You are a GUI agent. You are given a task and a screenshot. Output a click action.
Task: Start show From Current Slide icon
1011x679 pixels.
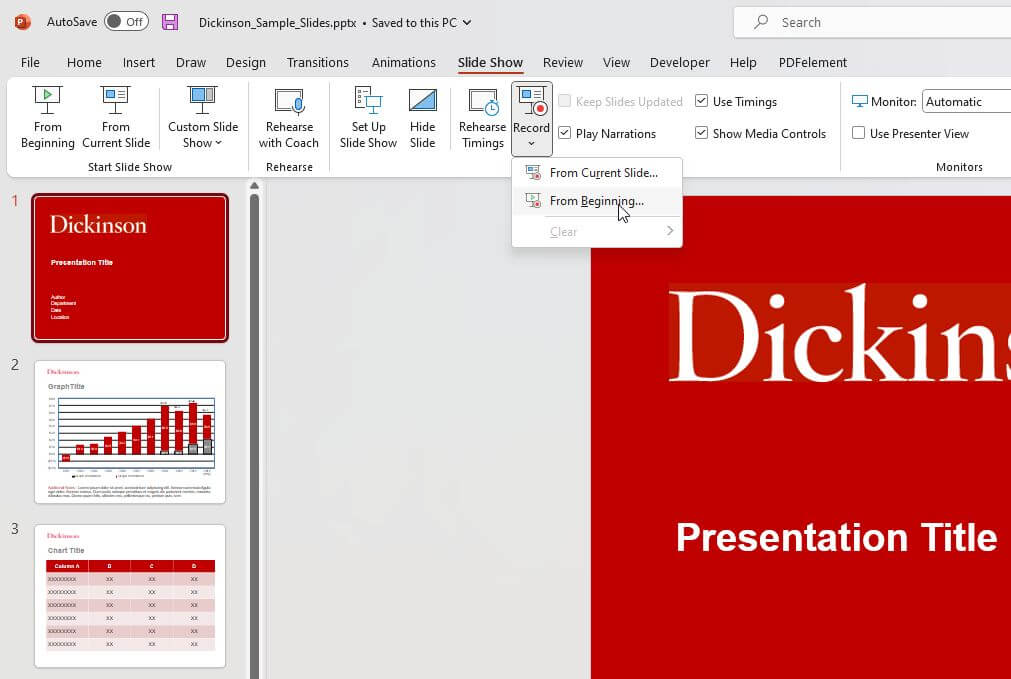pyautogui.click(x=115, y=101)
